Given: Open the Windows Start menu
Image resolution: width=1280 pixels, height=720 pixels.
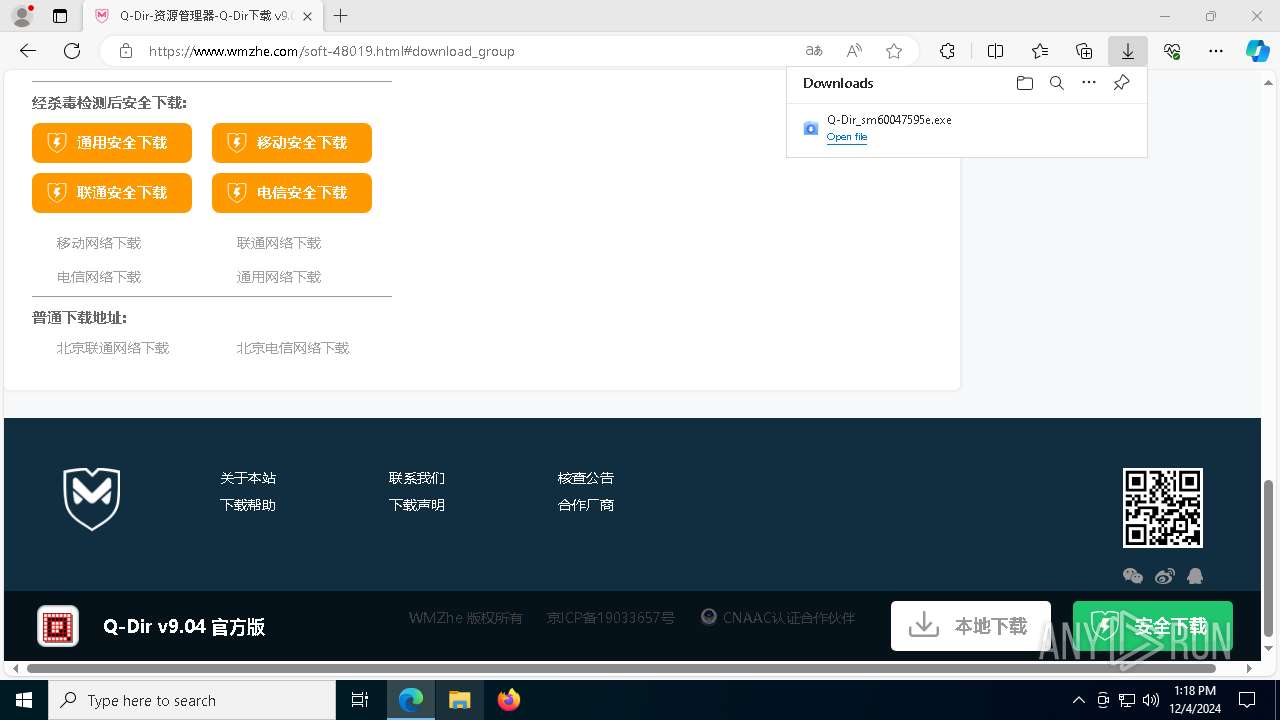Looking at the screenshot, I should [24, 700].
